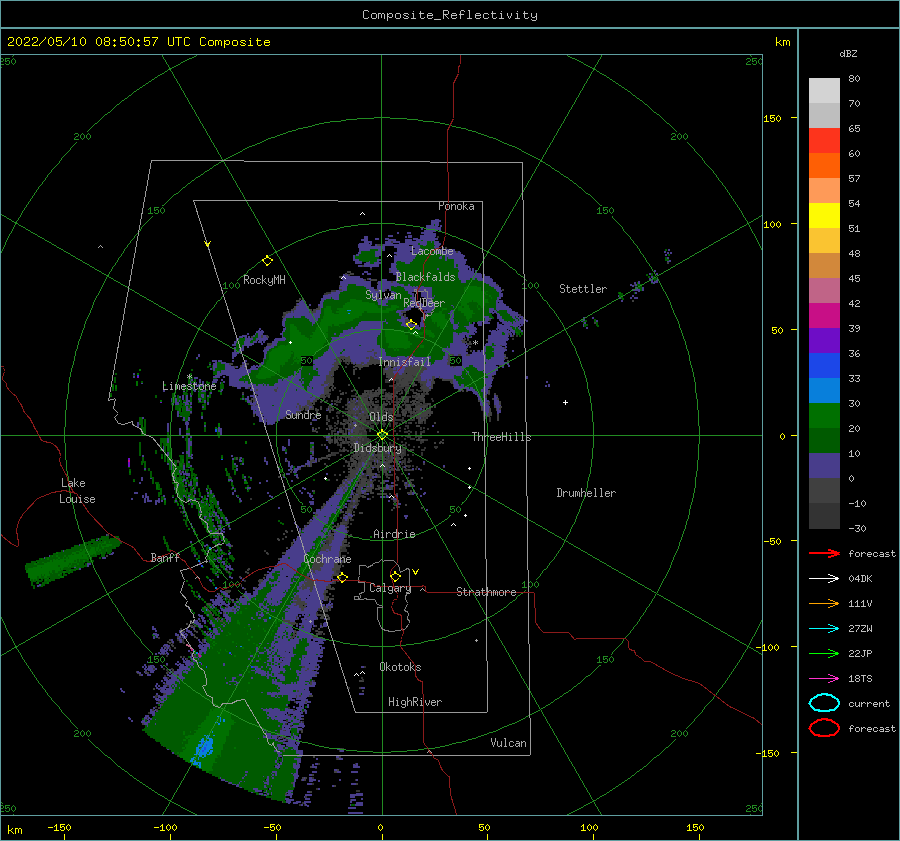
Task: Click the blue echo core in southwest sector
Action: tap(204, 747)
